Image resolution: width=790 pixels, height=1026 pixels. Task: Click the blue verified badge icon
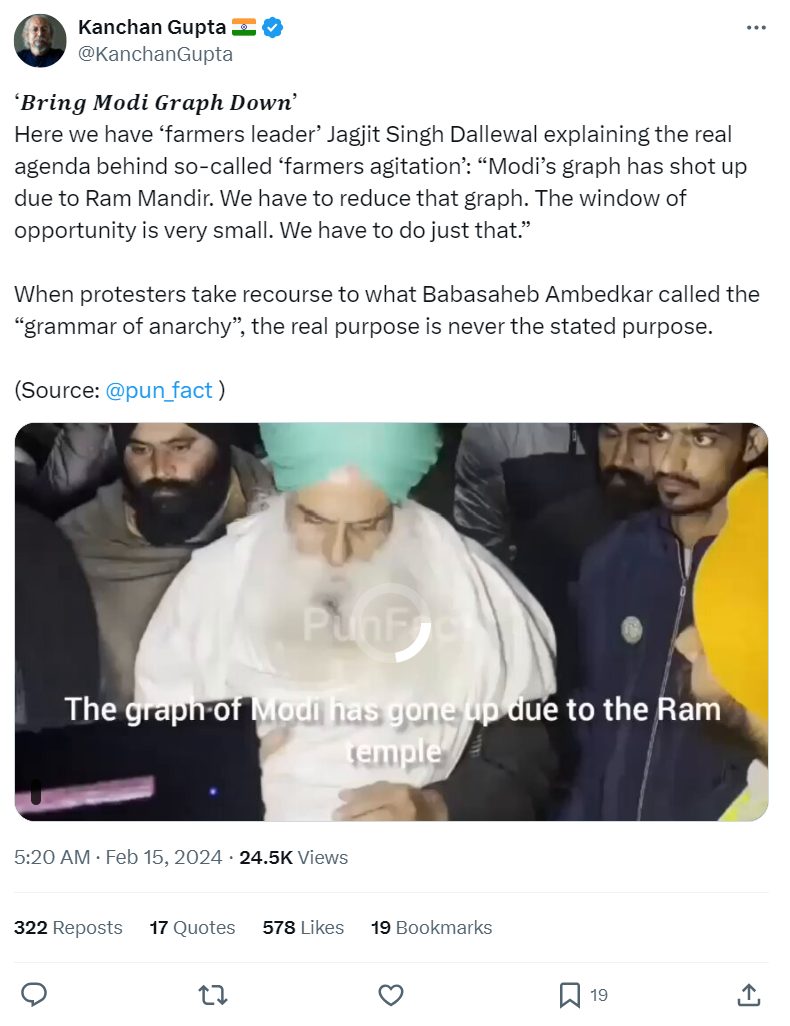coord(273,27)
